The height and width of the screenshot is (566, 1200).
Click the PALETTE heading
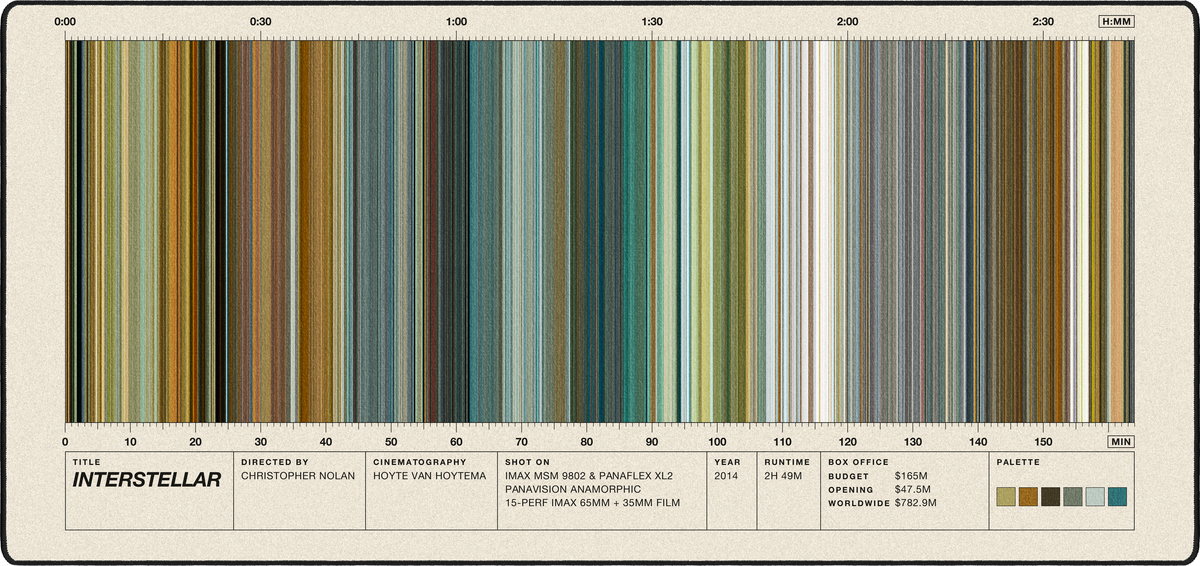click(x=1018, y=462)
